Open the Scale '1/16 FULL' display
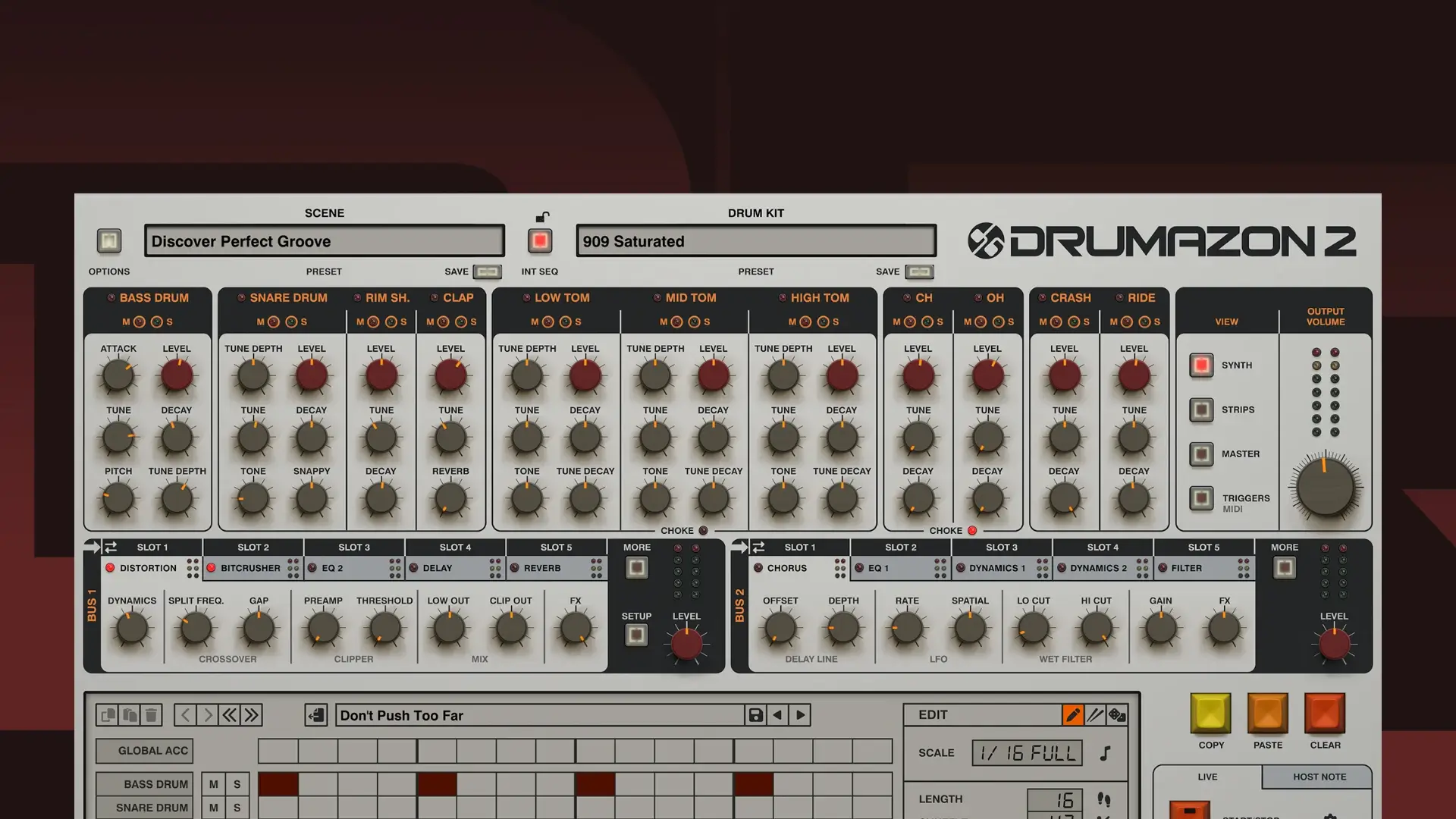 (x=1028, y=753)
